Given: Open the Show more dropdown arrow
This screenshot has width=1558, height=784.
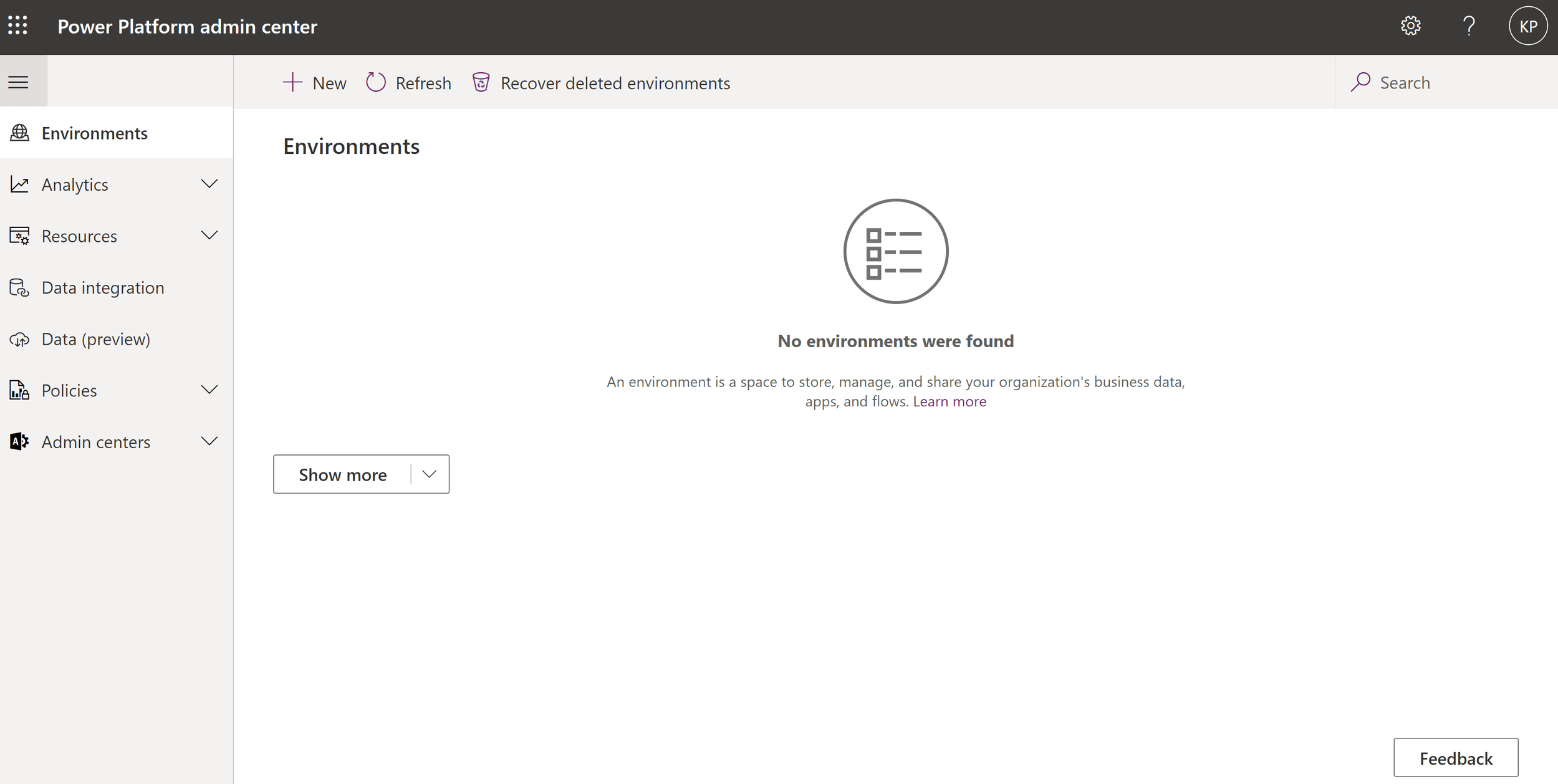Looking at the screenshot, I should click(429, 474).
